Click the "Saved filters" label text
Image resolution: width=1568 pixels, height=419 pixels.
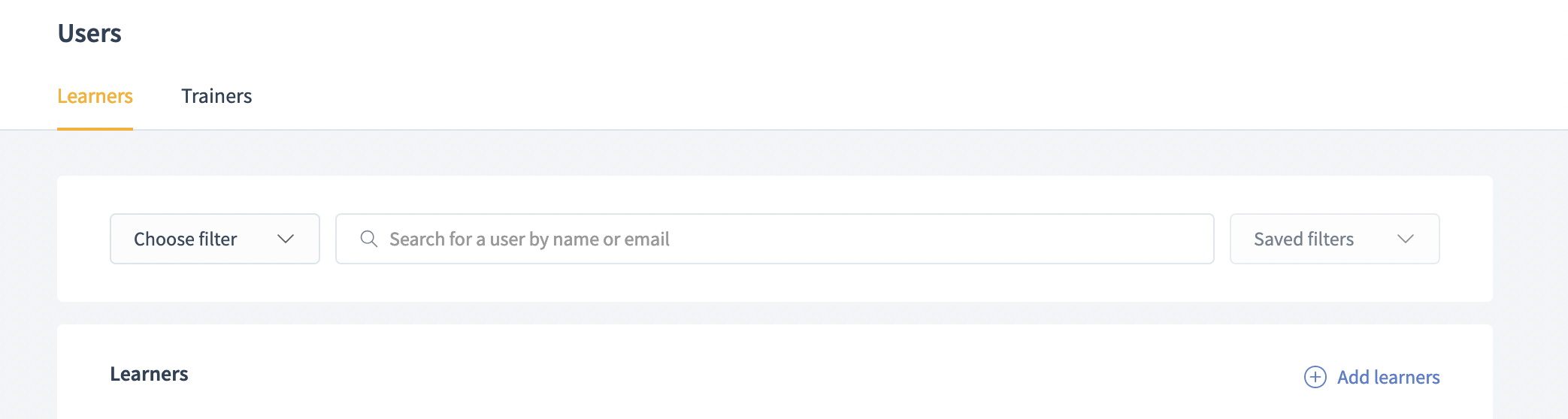tap(1303, 239)
